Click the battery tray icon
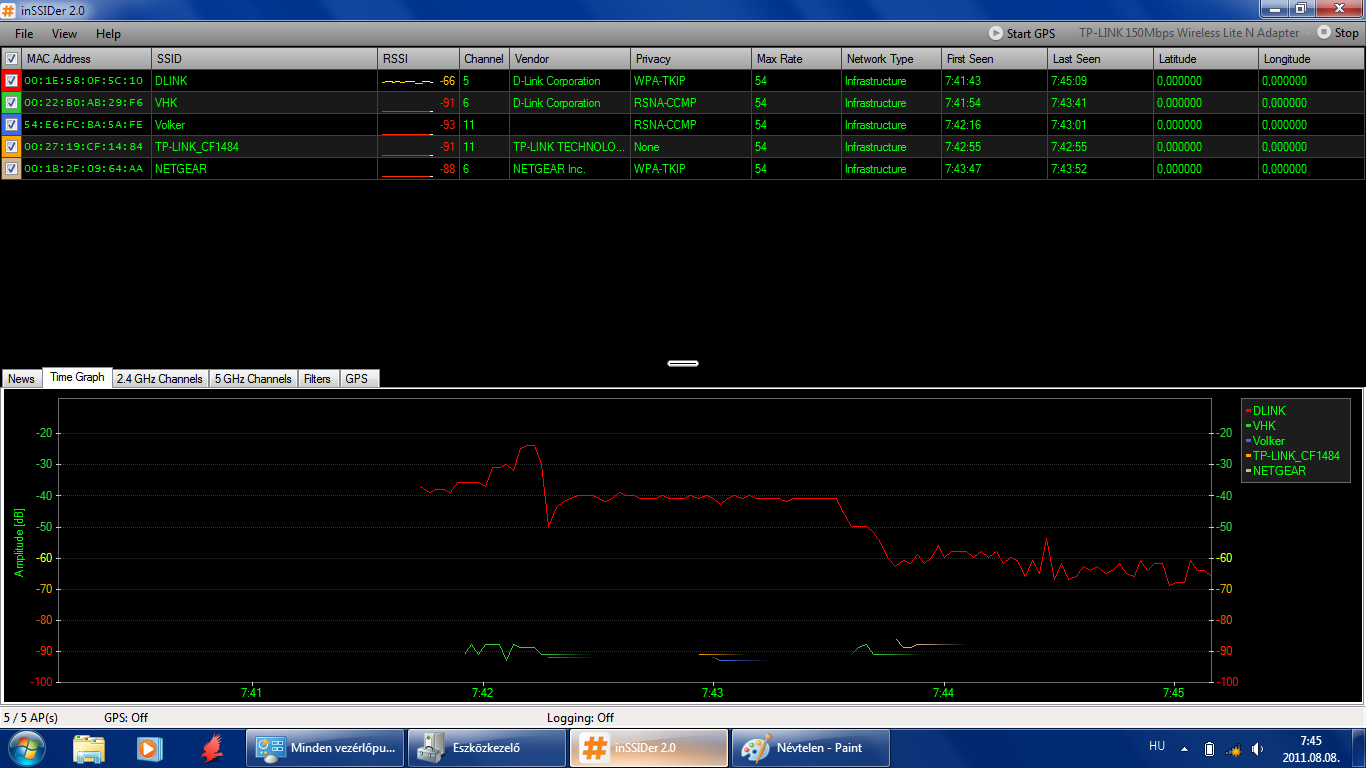 [1209, 748]
